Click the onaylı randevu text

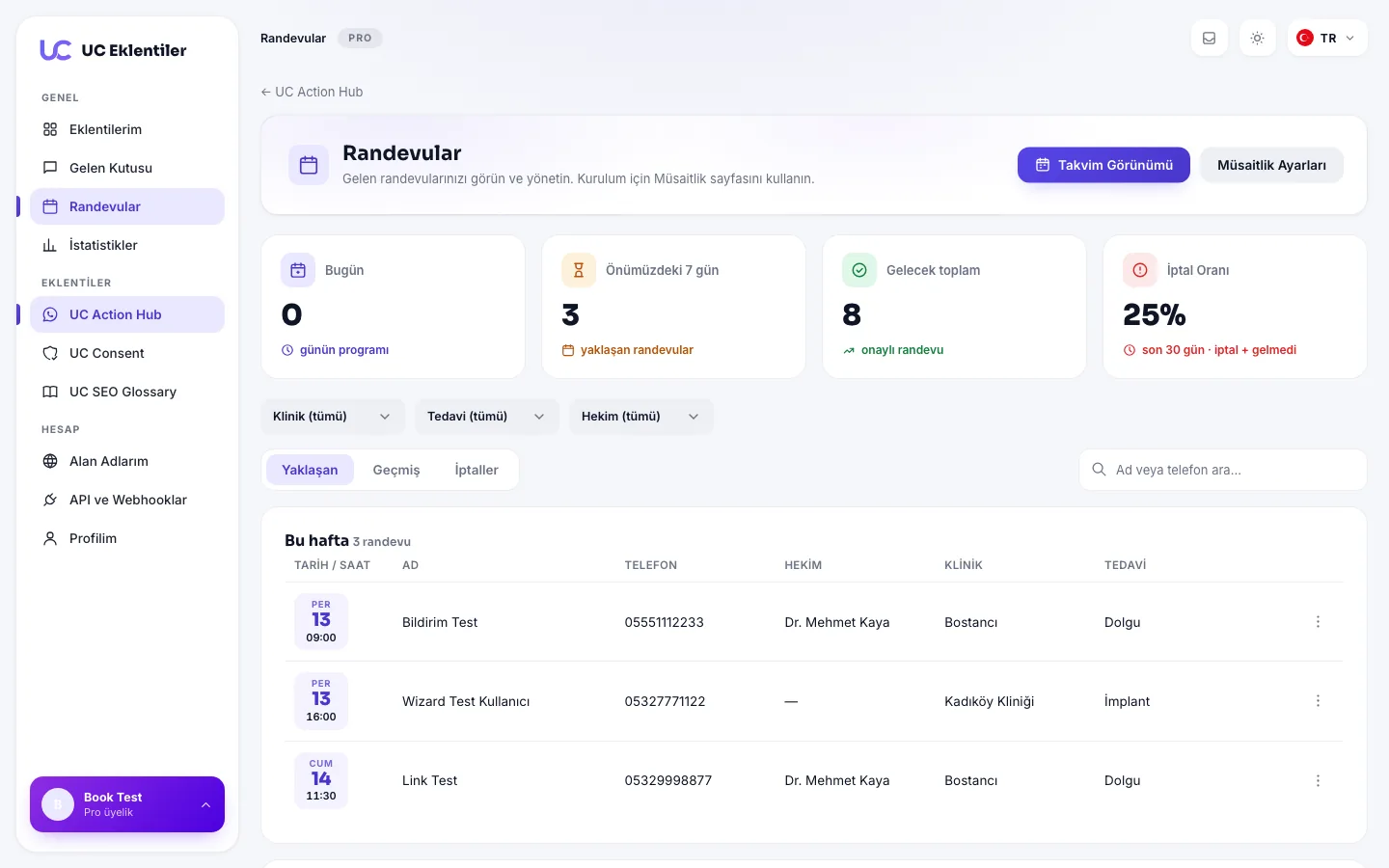tap(902, 350)
